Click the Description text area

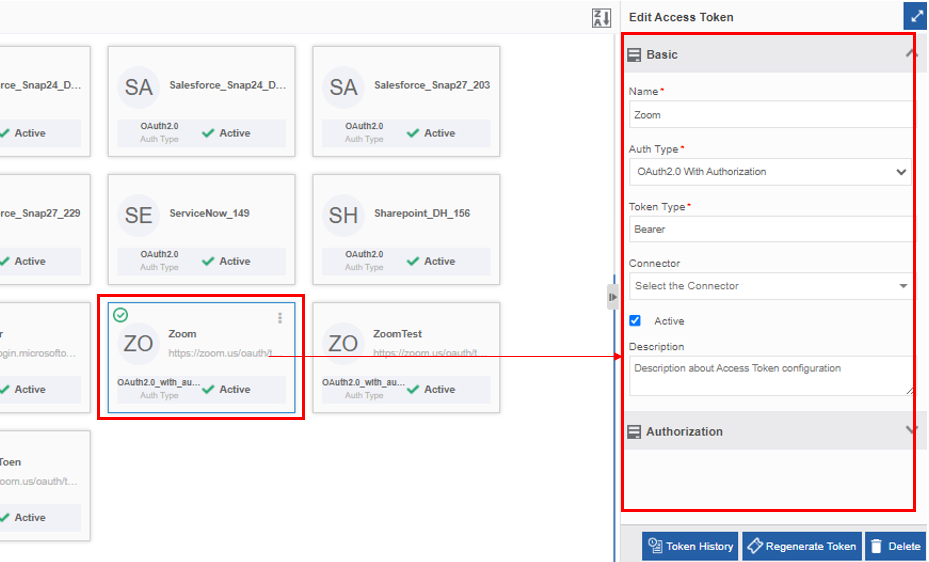pos(770,375)
